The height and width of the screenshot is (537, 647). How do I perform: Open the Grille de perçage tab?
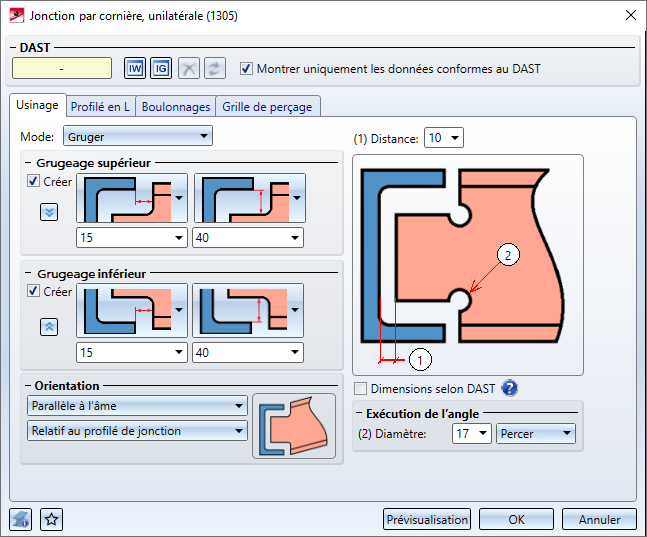tap(268, 106)
